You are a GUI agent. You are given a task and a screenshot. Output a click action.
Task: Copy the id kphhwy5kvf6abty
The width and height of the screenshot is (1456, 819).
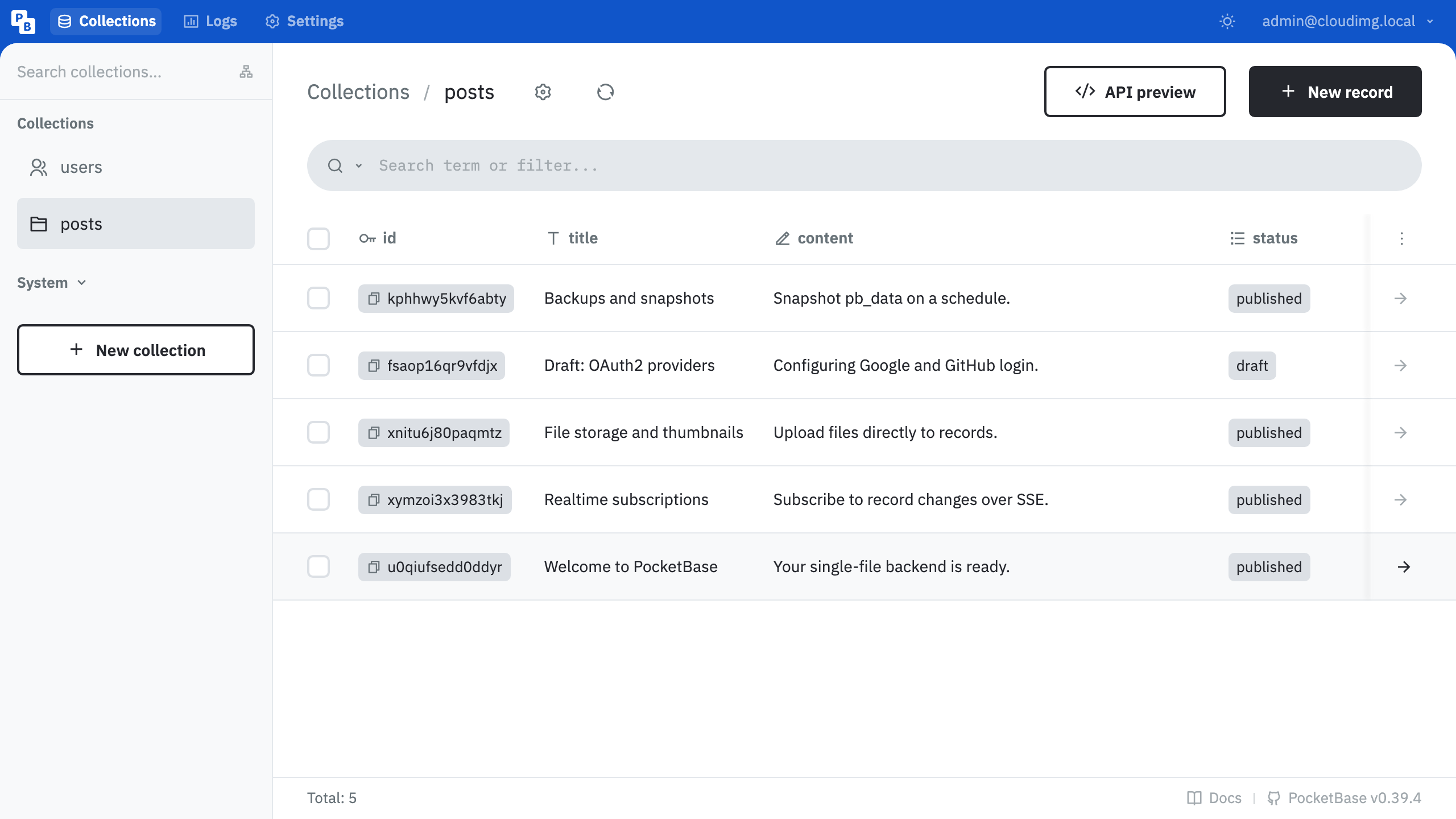click(374, 299)
